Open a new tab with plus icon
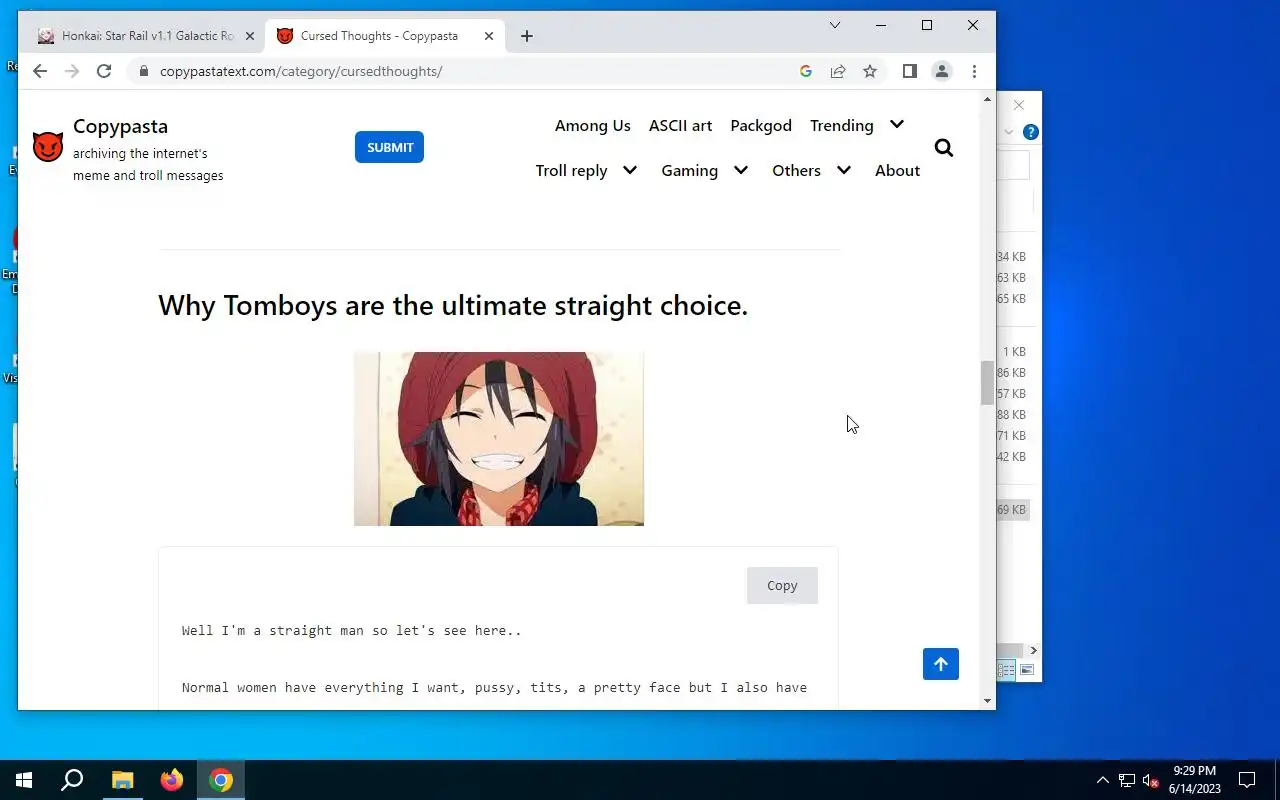 (x=527, y=36)
